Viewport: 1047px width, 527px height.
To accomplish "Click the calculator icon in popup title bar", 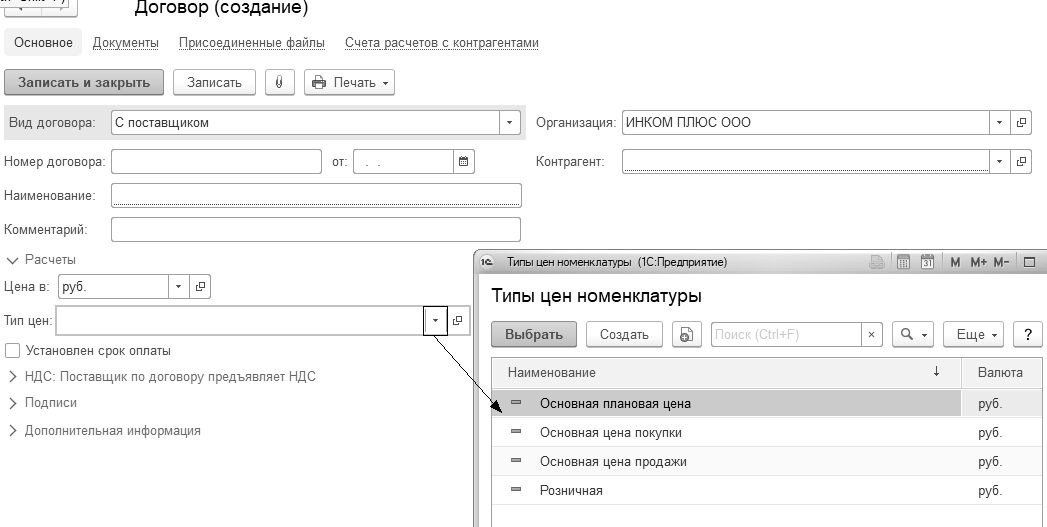I will pos(903,262).
